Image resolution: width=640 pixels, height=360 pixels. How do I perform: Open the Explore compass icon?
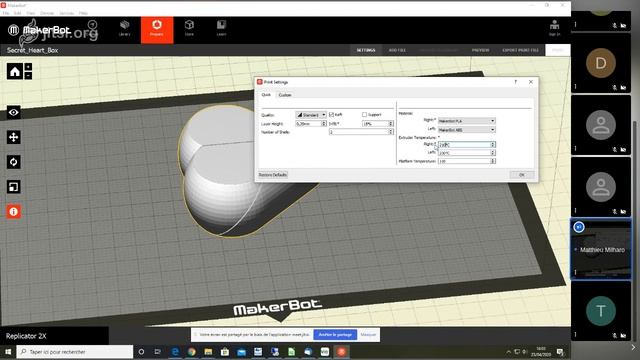click(93, 25)
